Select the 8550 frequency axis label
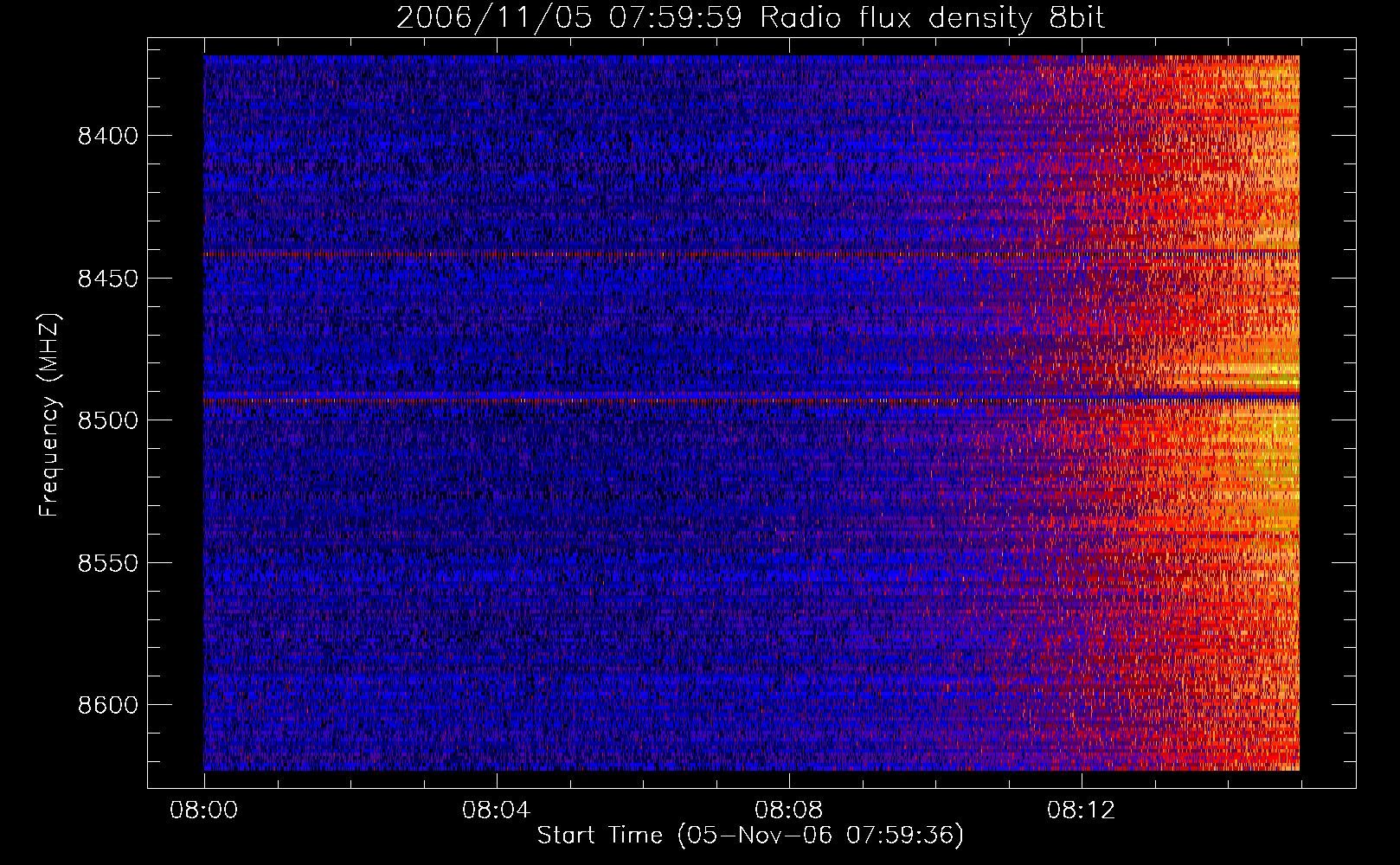The image size is (1400, 865). click(x=108, y=563)
